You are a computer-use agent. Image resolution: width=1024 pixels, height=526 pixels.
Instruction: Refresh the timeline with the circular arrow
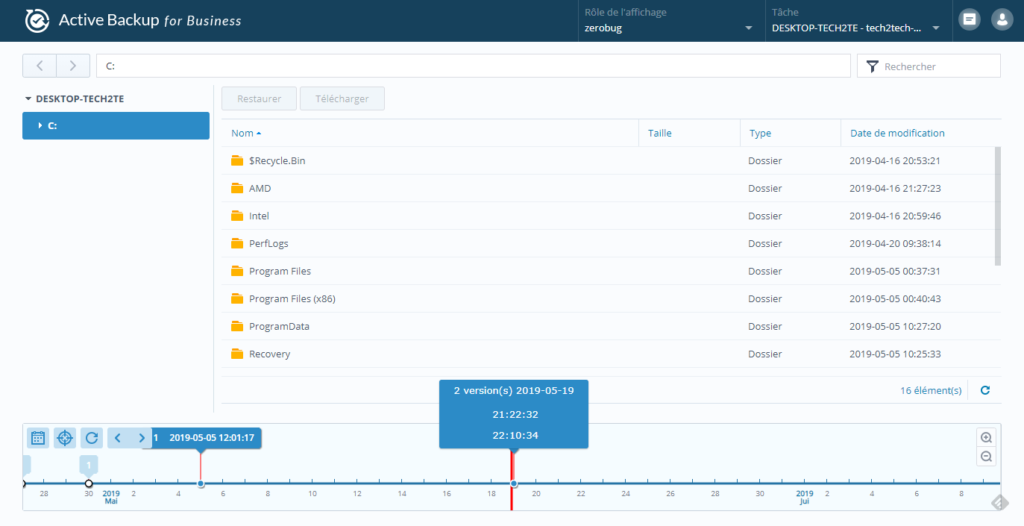pyautogui.click(x=91, y=438)
